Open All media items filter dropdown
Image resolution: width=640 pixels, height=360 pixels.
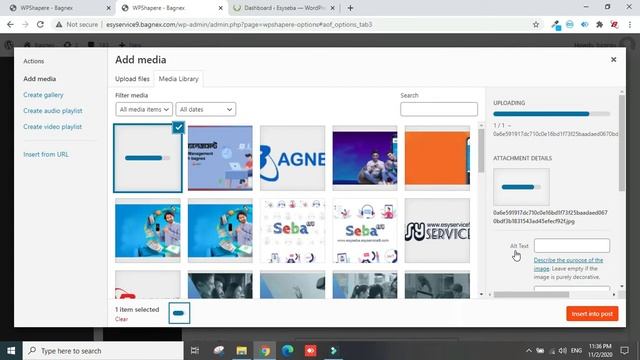coord(144,109)
